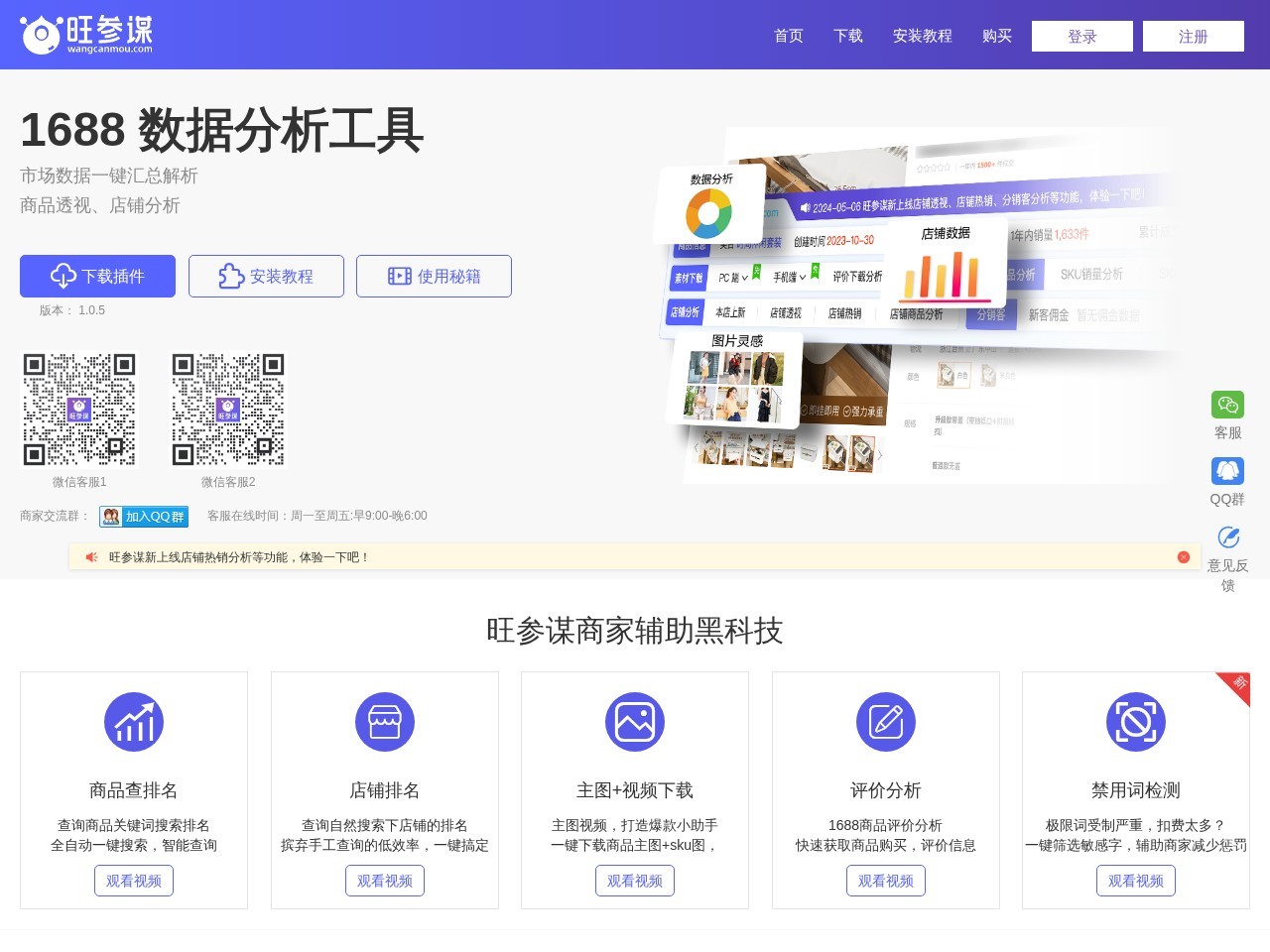Watch video for 店铺排名
This screenshot has width=1270, height=952.
[x=385, y=881]
